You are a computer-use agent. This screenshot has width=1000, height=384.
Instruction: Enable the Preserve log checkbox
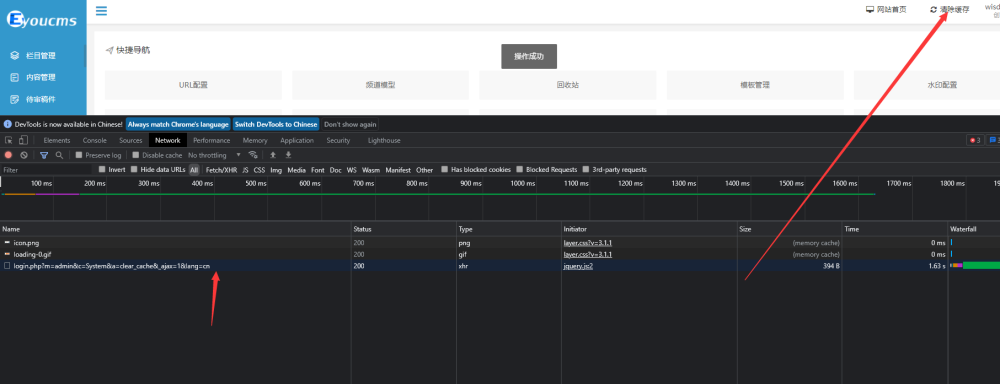click(78, 155)
